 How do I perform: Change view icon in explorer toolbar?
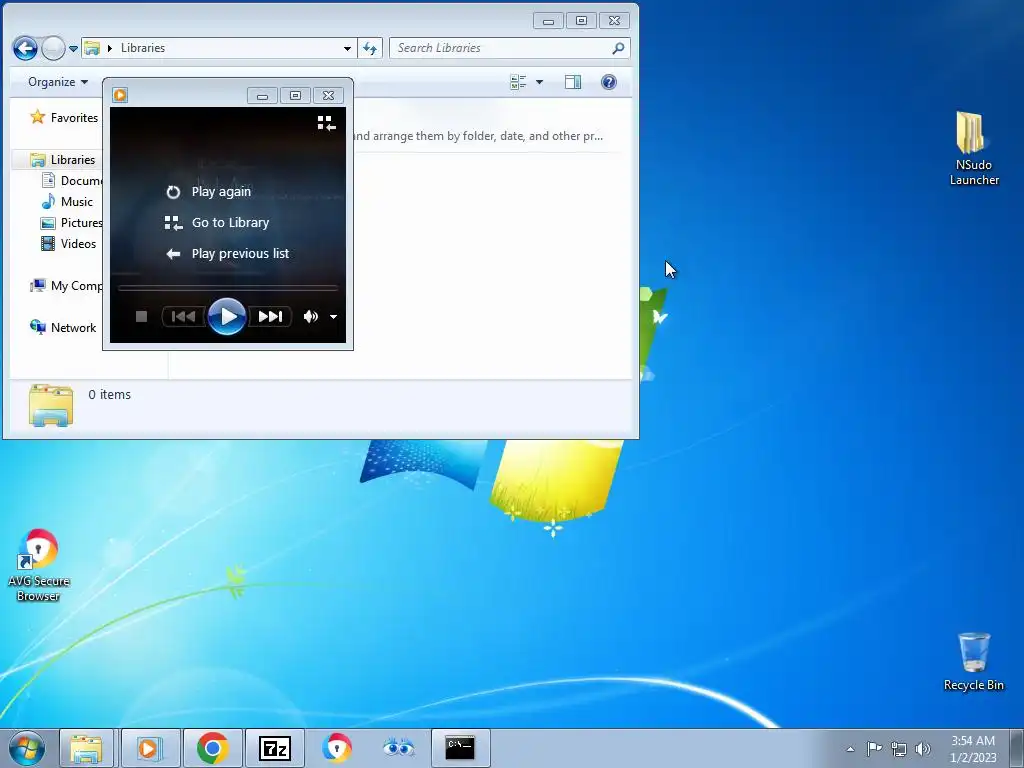(x=519, y=82)
